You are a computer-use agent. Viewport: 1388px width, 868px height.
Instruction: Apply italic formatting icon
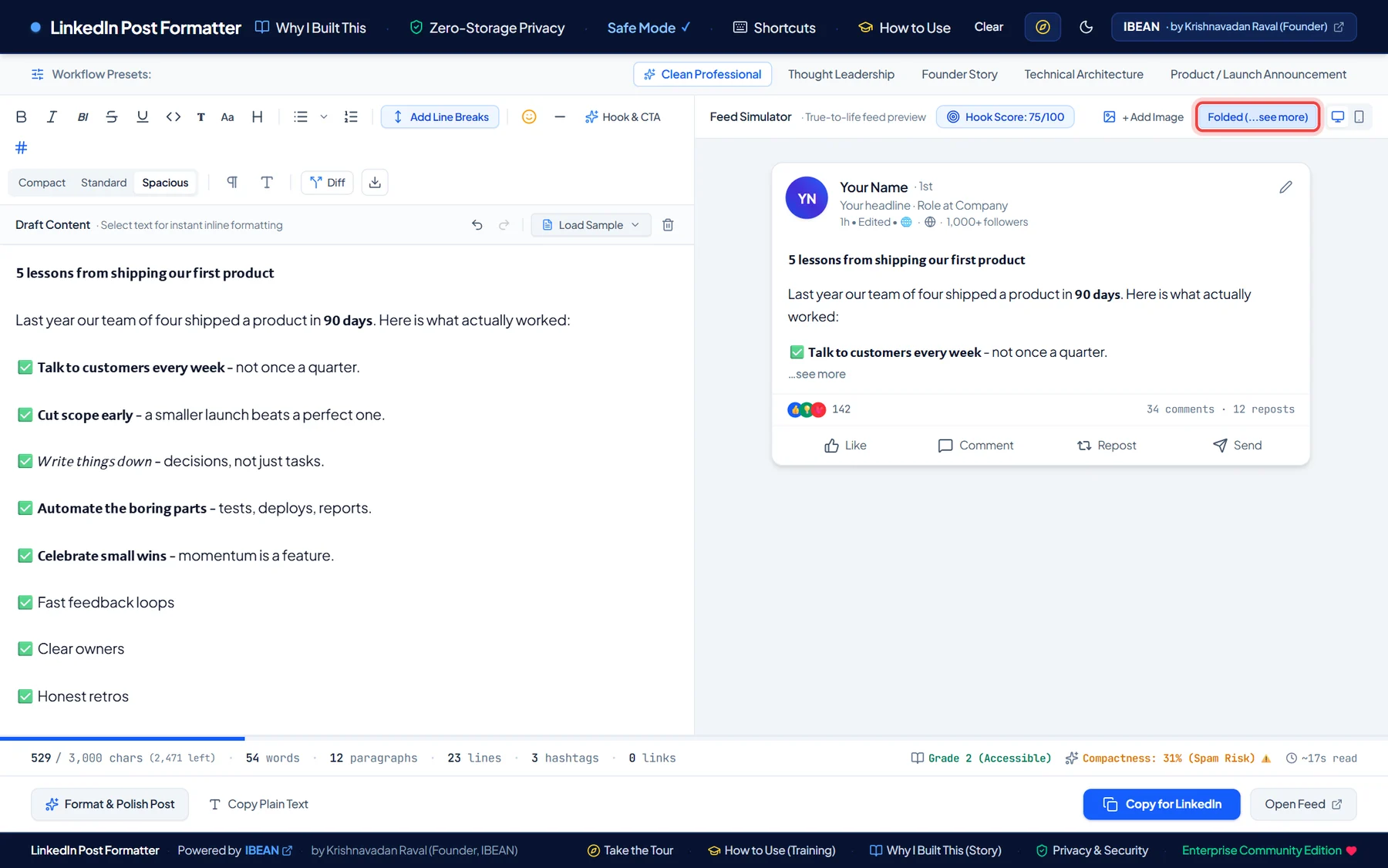tap(52, 116)
